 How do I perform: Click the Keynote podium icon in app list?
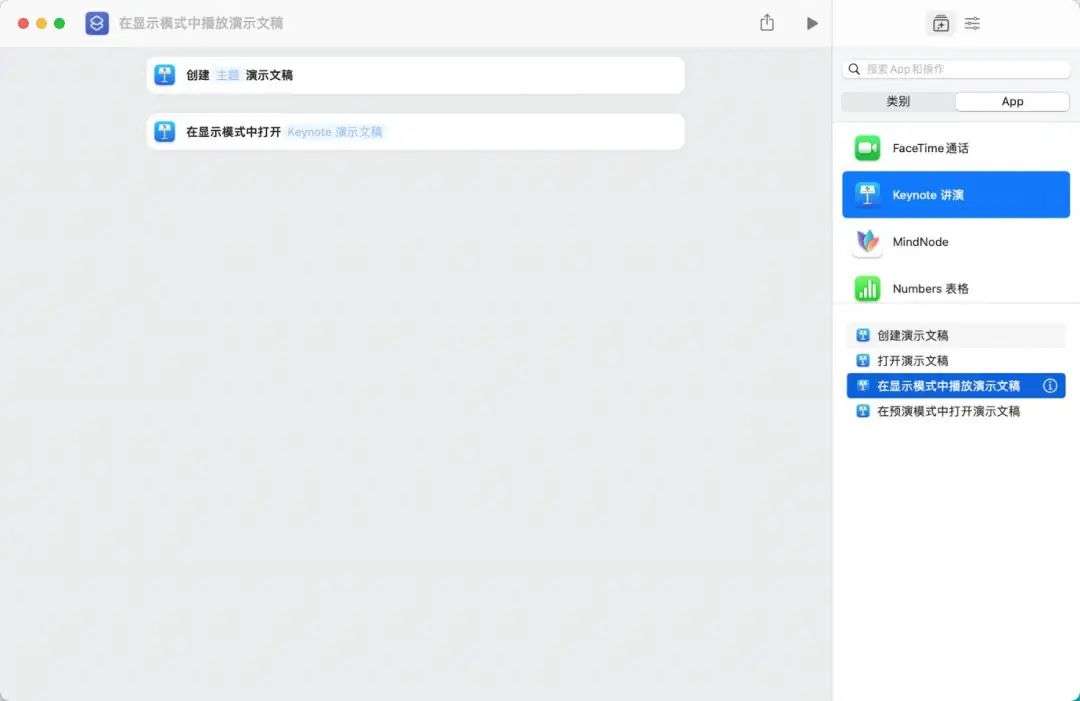pyautogui.click(x=867, y=195)
